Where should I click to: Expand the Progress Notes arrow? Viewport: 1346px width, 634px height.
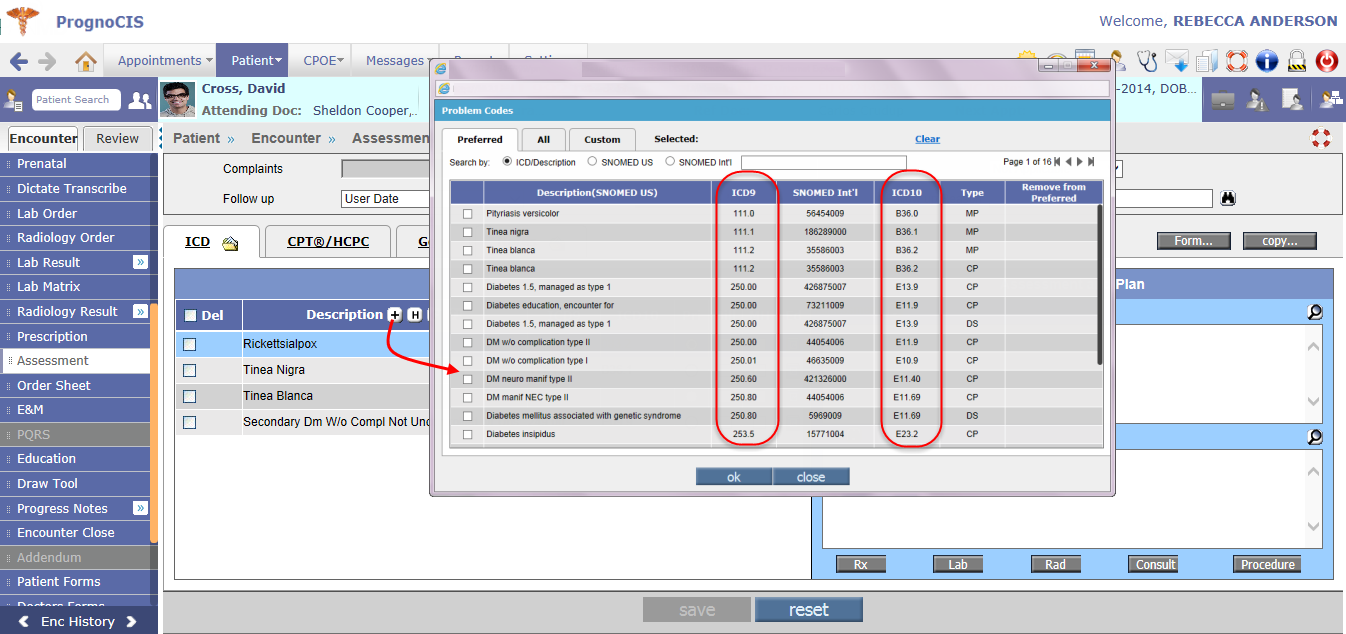coord(140,508)
